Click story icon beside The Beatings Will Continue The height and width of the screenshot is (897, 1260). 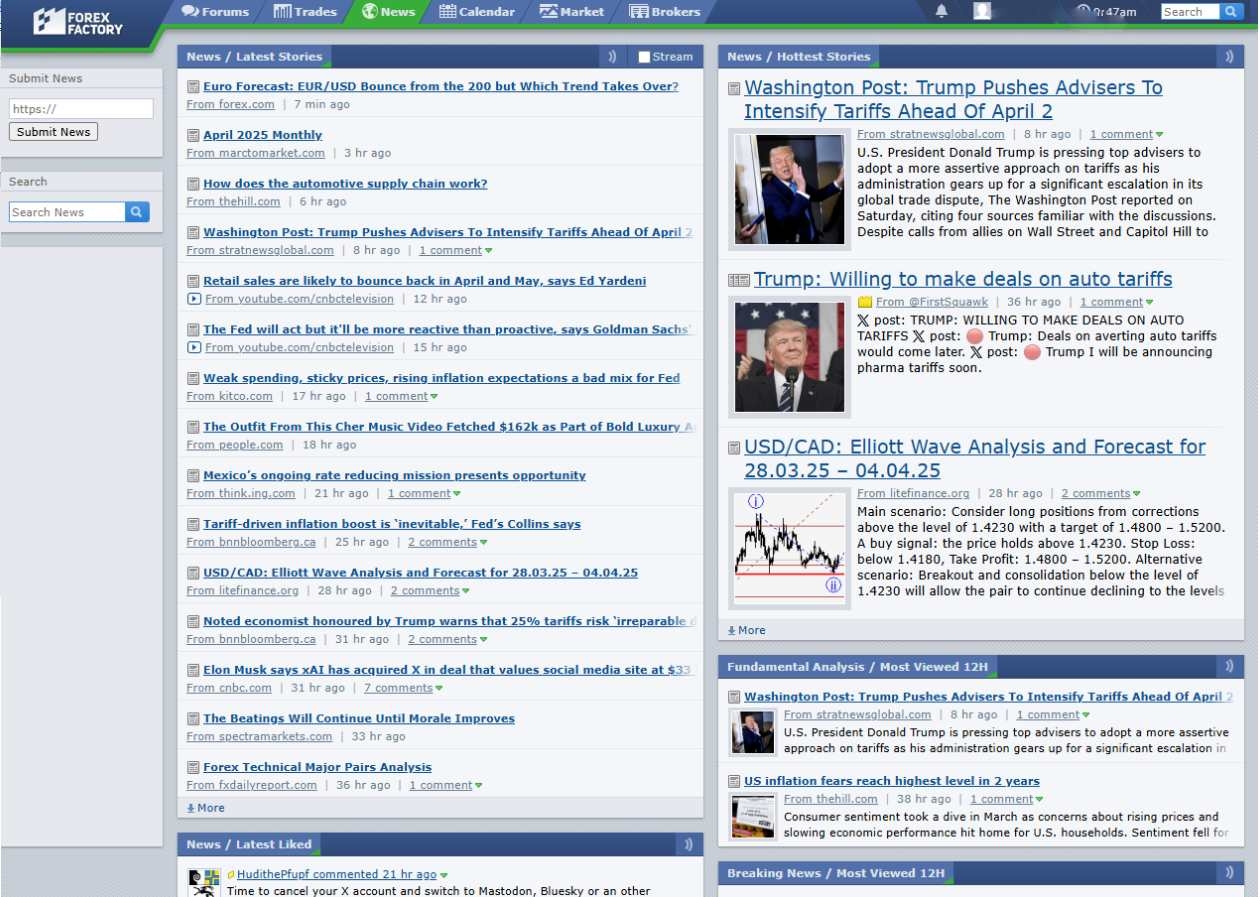[194, 719]
